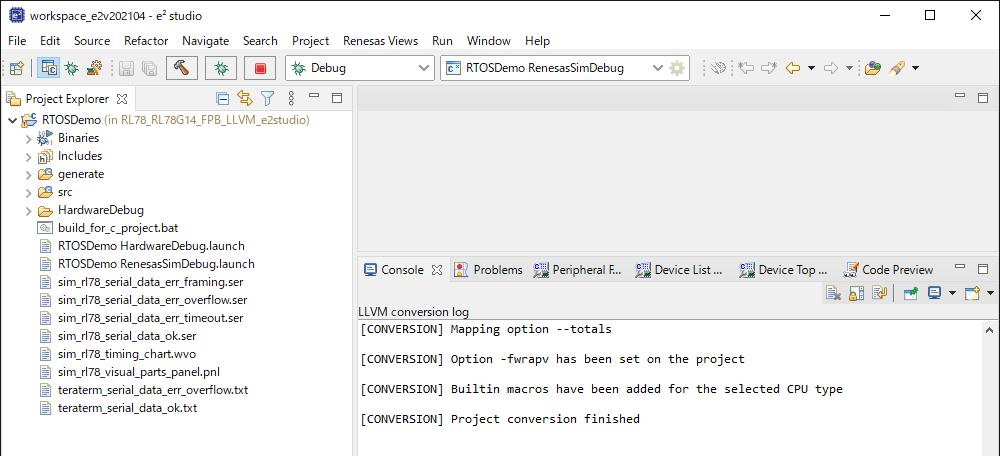Click the Build hammer button
1000x456 pixels.
pos(182,68)
